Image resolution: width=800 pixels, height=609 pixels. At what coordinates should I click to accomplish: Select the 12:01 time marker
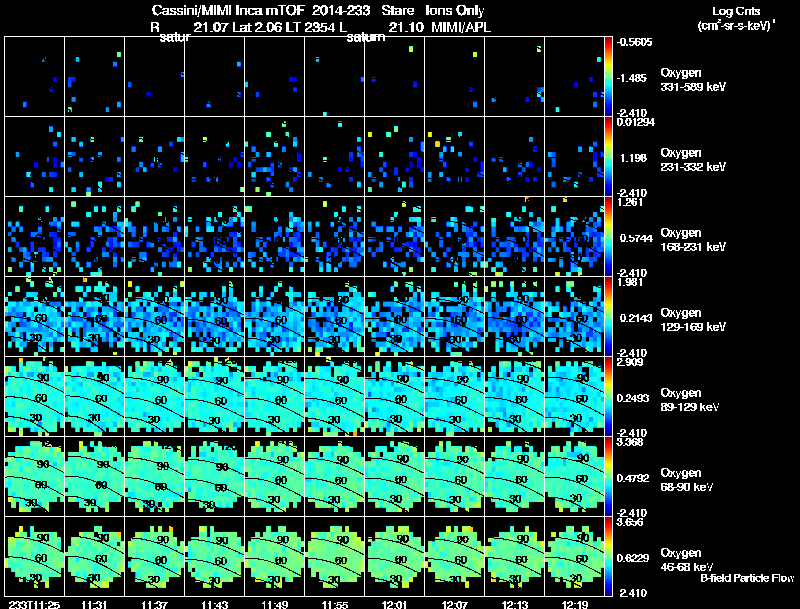pos(395,603)
